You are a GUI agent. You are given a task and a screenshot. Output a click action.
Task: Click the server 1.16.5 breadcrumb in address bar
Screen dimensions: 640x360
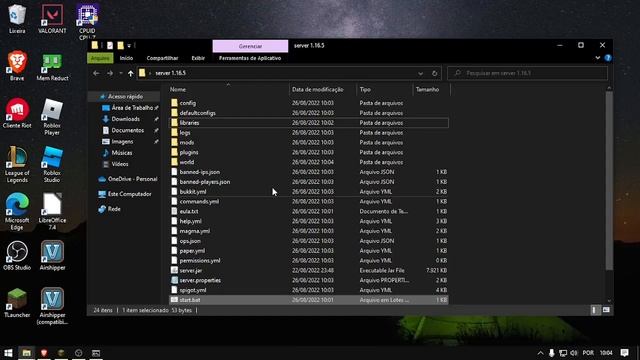[170, 73]
